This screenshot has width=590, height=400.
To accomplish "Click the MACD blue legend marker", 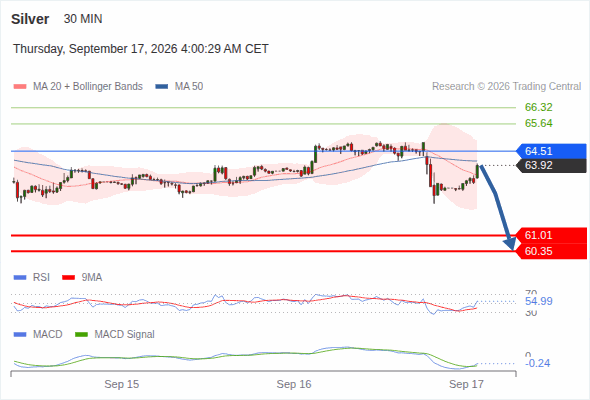I will pyautogui.click(x=20, y=335).
